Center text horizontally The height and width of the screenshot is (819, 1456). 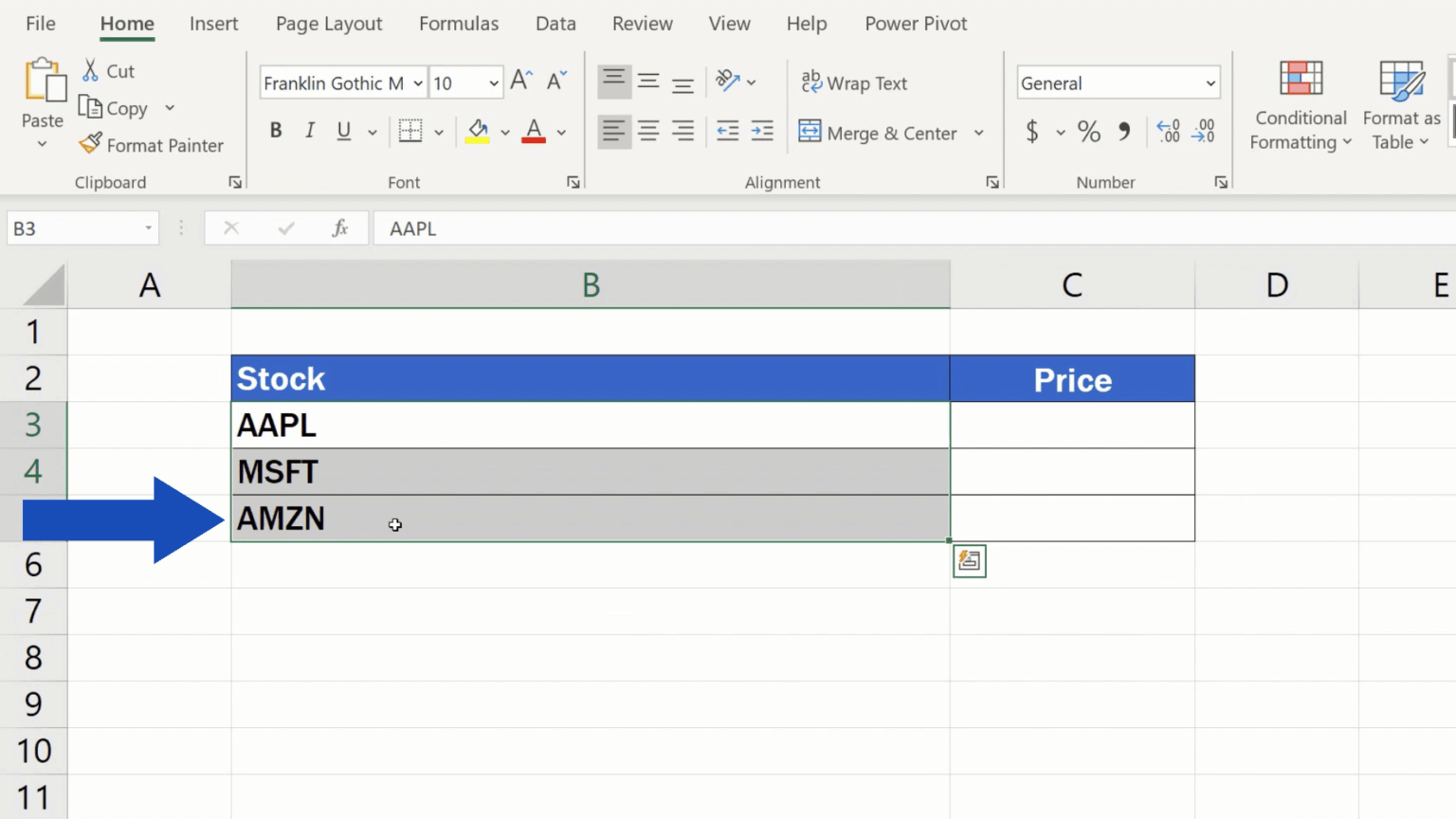pyautogui.click(x=648, y=131)
